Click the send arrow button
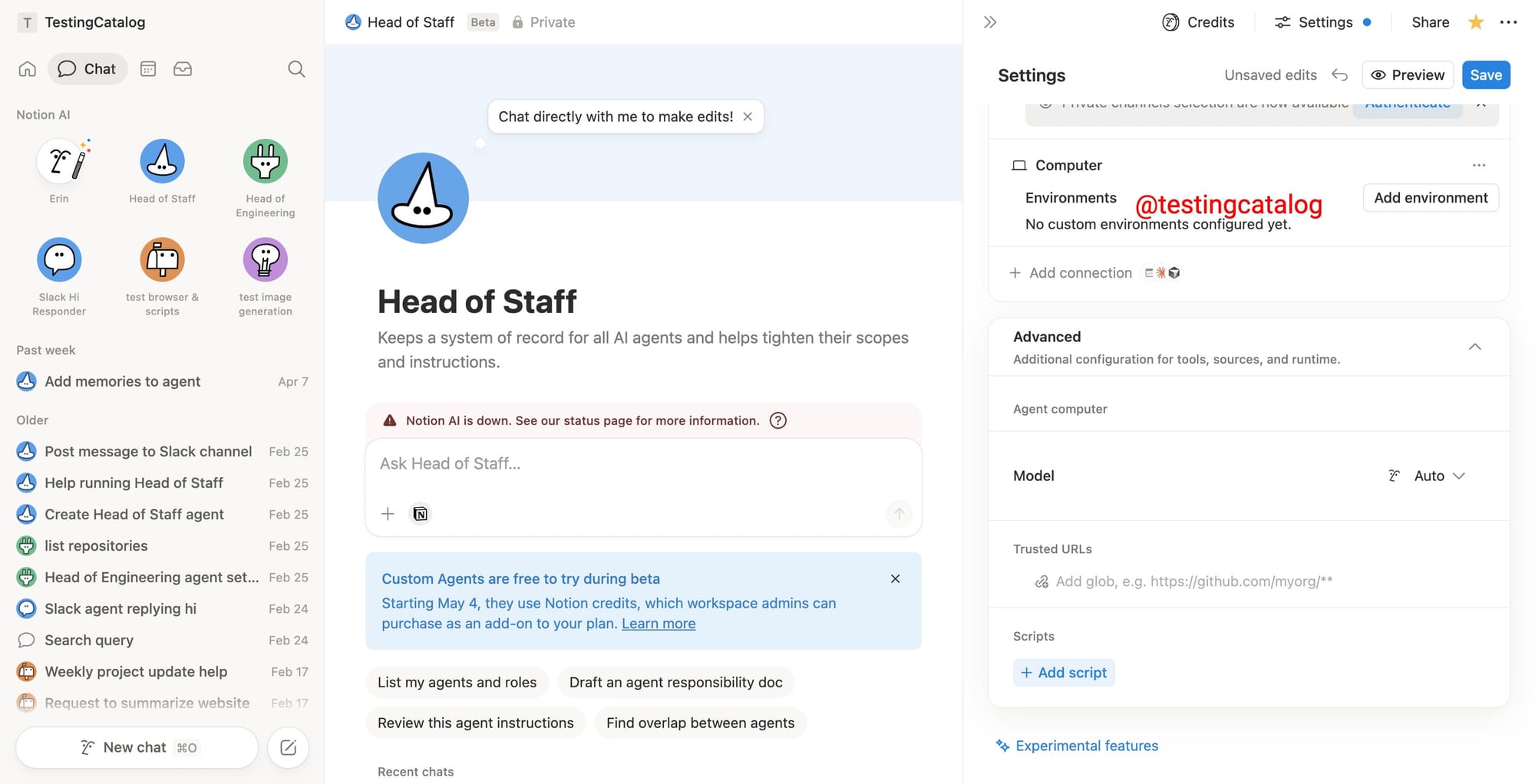Image resolution: width=1535 pixels, height=784 pixels. [899, 514]
